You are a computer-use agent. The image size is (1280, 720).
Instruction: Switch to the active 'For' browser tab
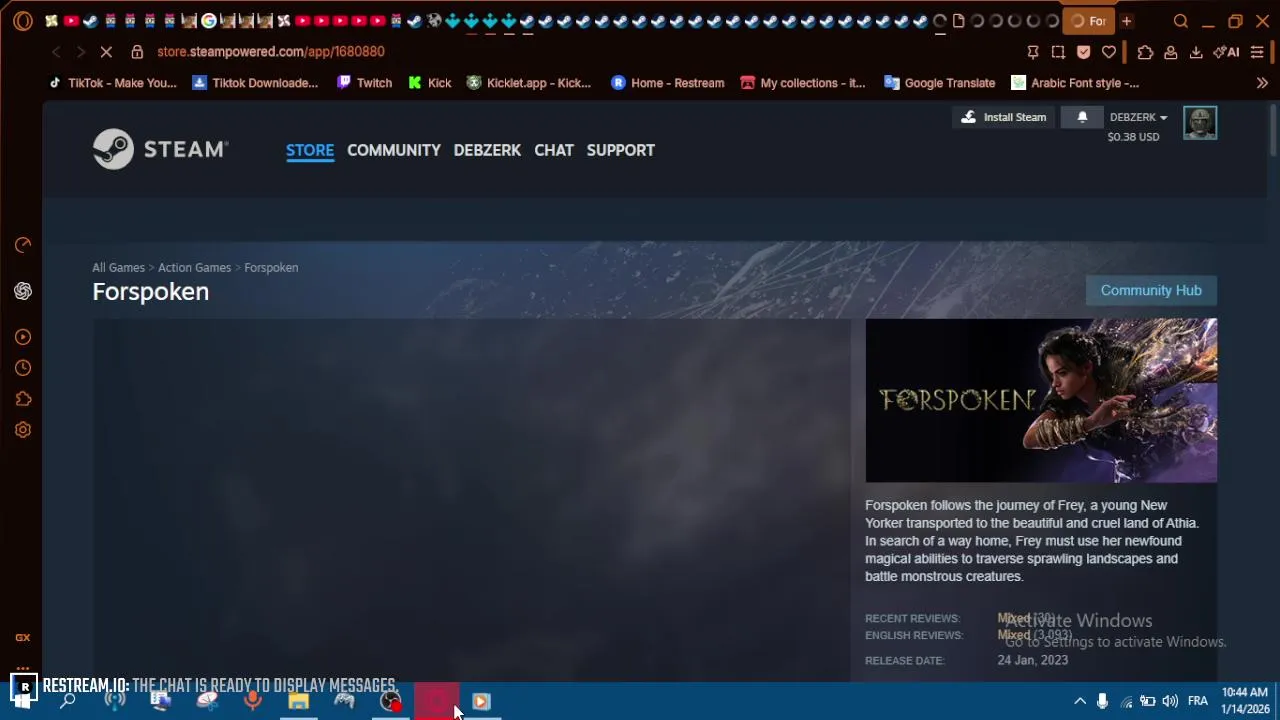pos(1088,21)
